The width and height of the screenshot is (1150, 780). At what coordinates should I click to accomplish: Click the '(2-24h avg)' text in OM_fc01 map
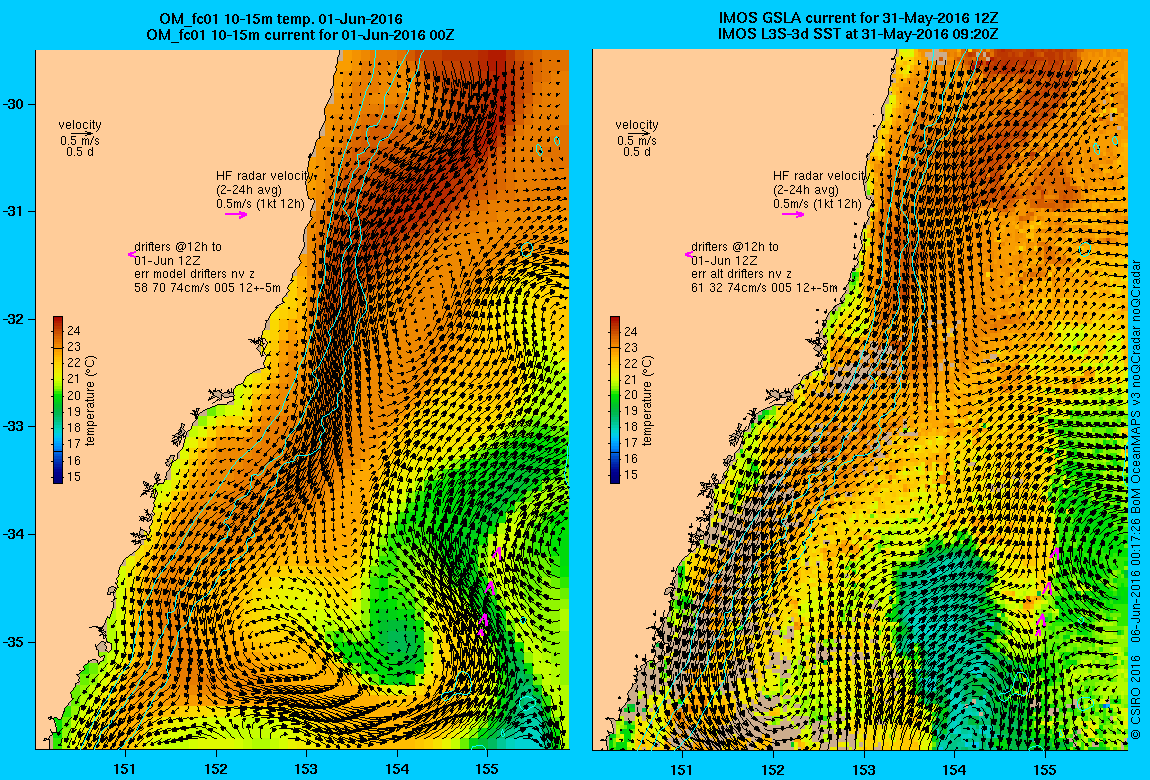point(249,190)
